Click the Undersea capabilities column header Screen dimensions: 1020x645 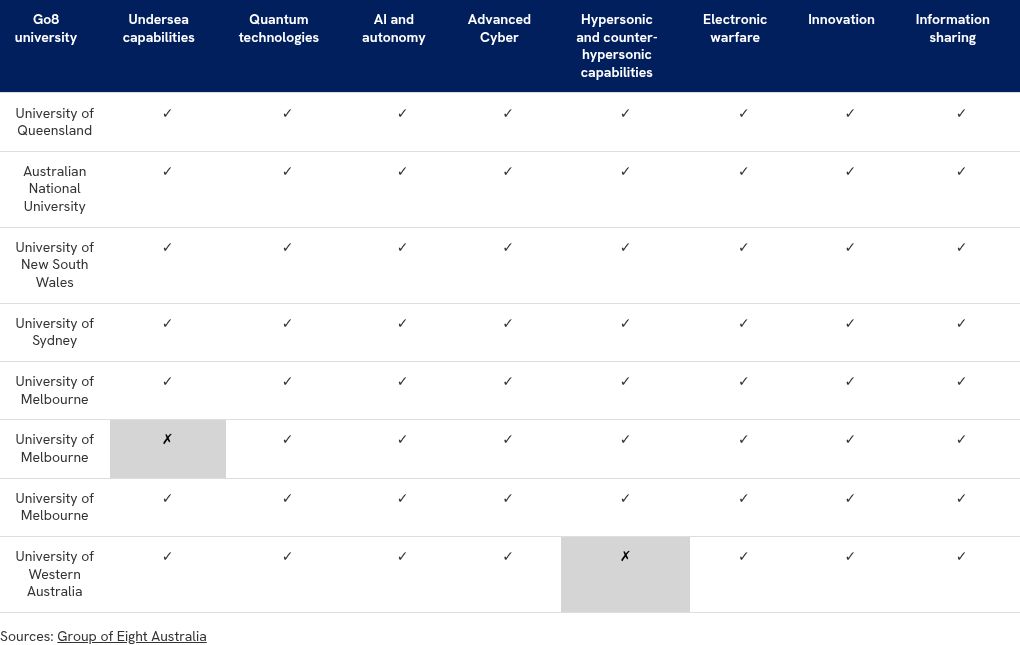(x=159, y=28)
